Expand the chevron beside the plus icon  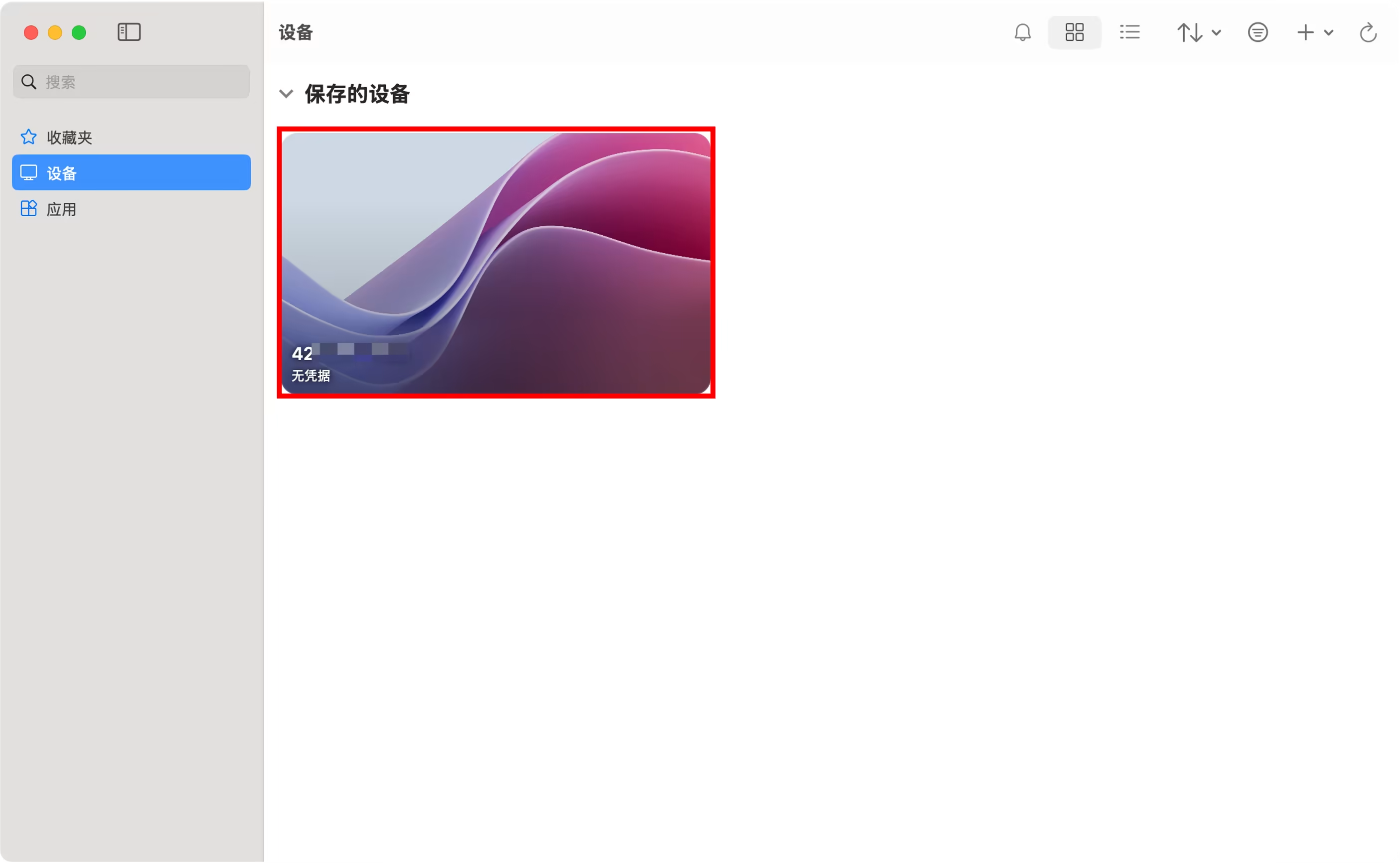point(1329,32)
